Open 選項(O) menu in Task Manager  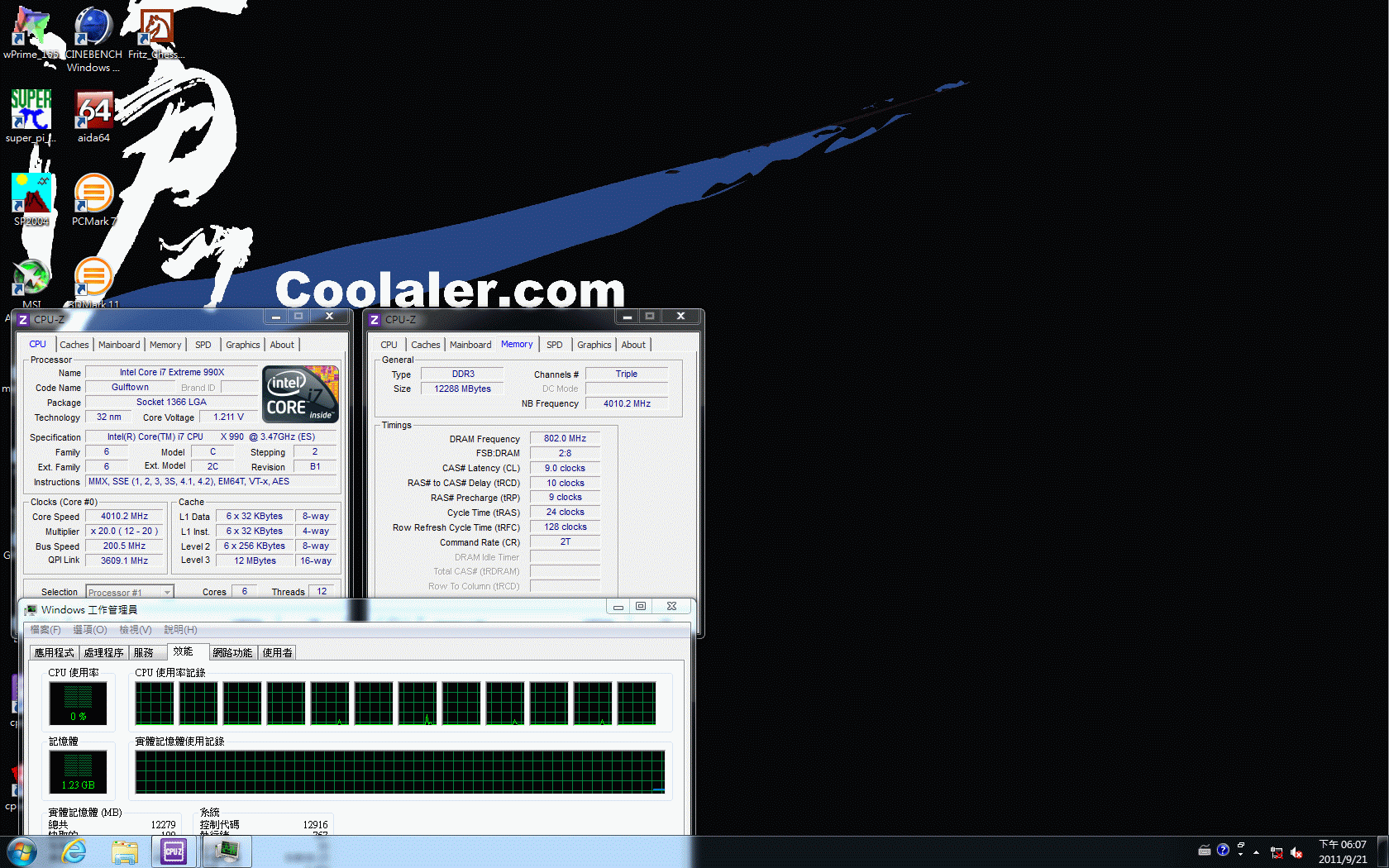coord(90,630)
